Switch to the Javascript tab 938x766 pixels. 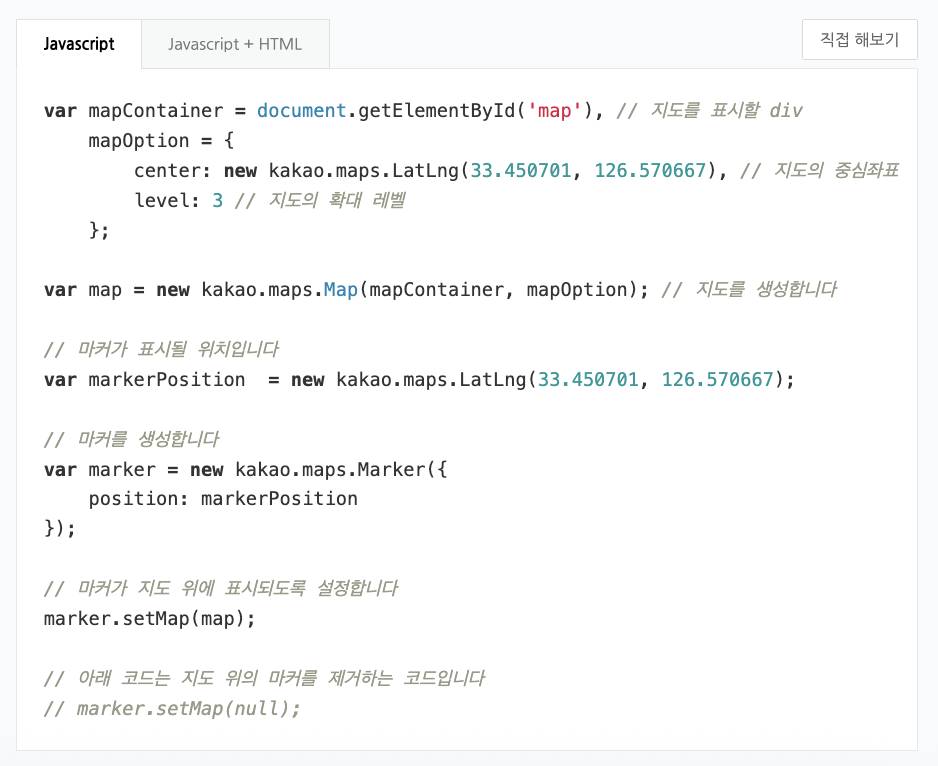click(x=79, y=44)
